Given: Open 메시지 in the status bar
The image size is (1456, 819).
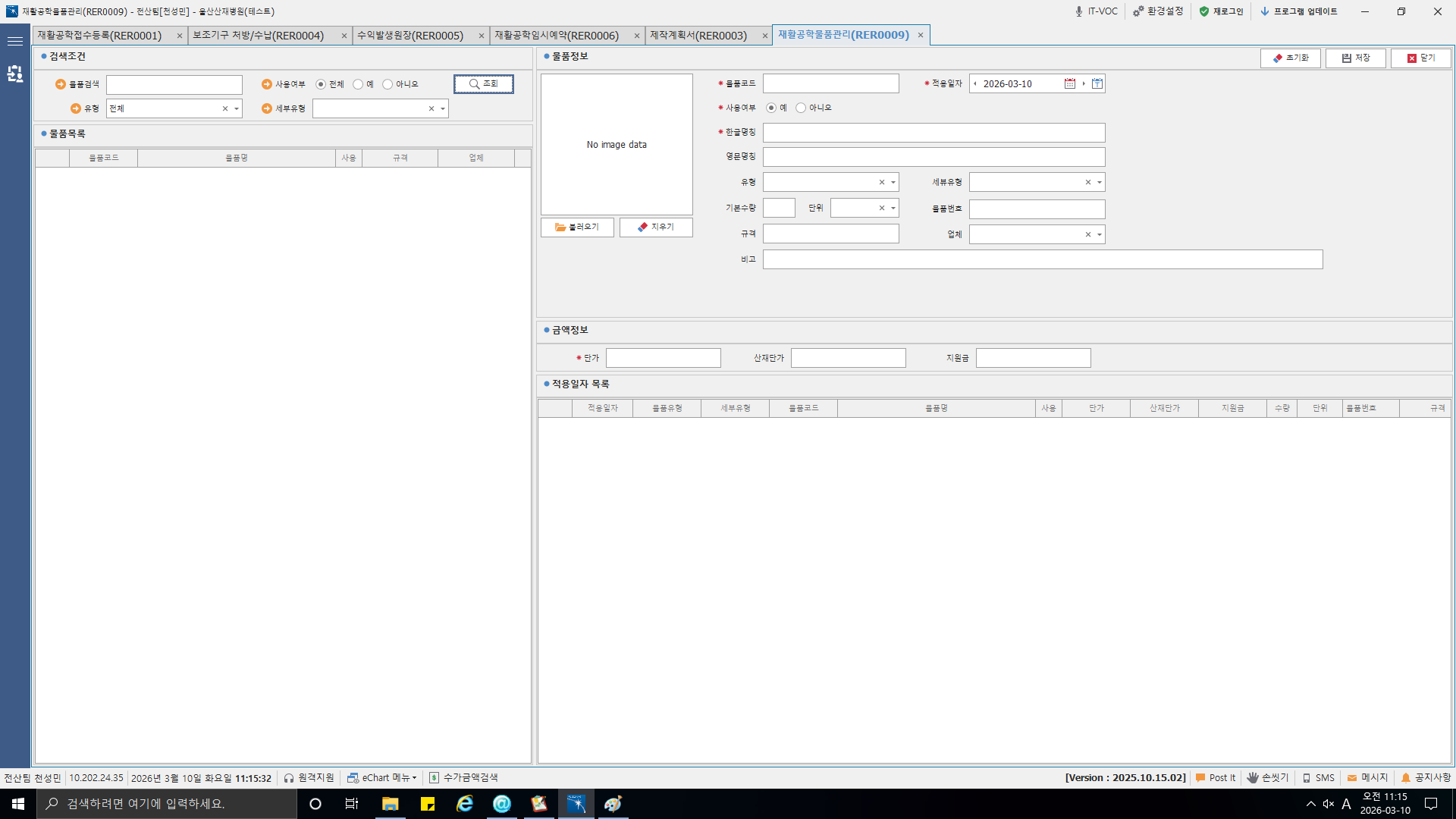Looking at the screenshot, I should pos(1367,778).
